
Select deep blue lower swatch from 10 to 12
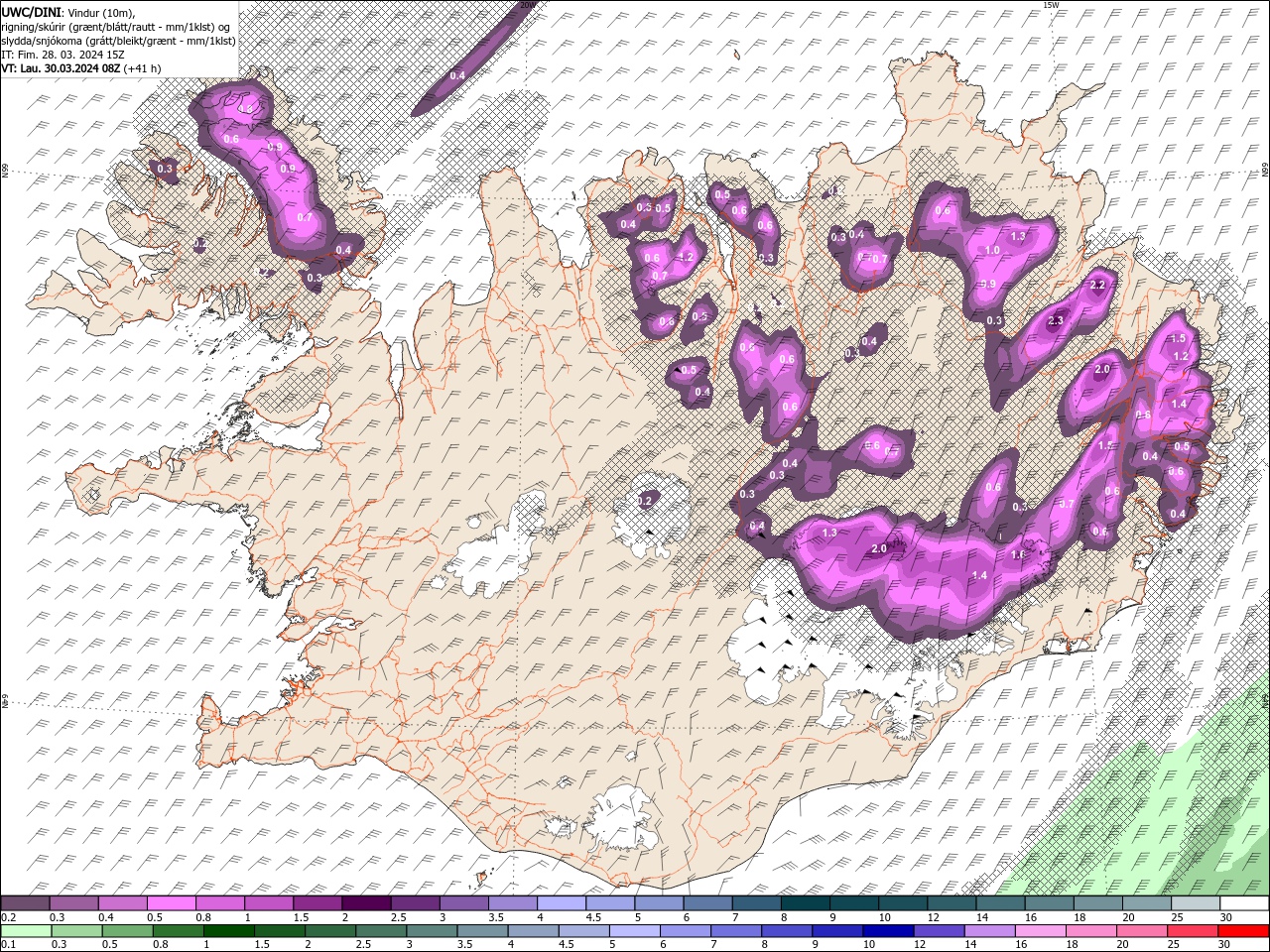click(x=888, y=931)
